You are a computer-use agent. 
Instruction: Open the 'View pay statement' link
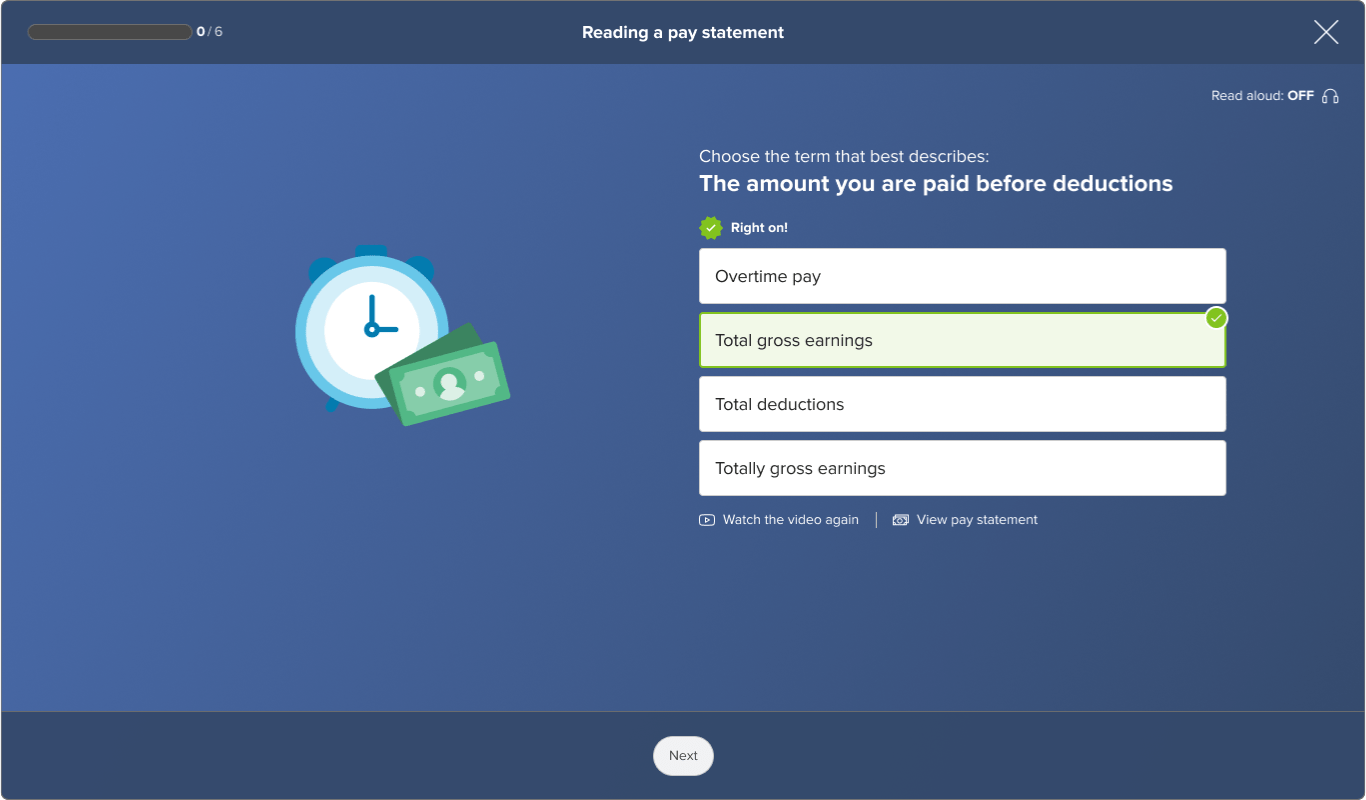[x=977, y=520]
